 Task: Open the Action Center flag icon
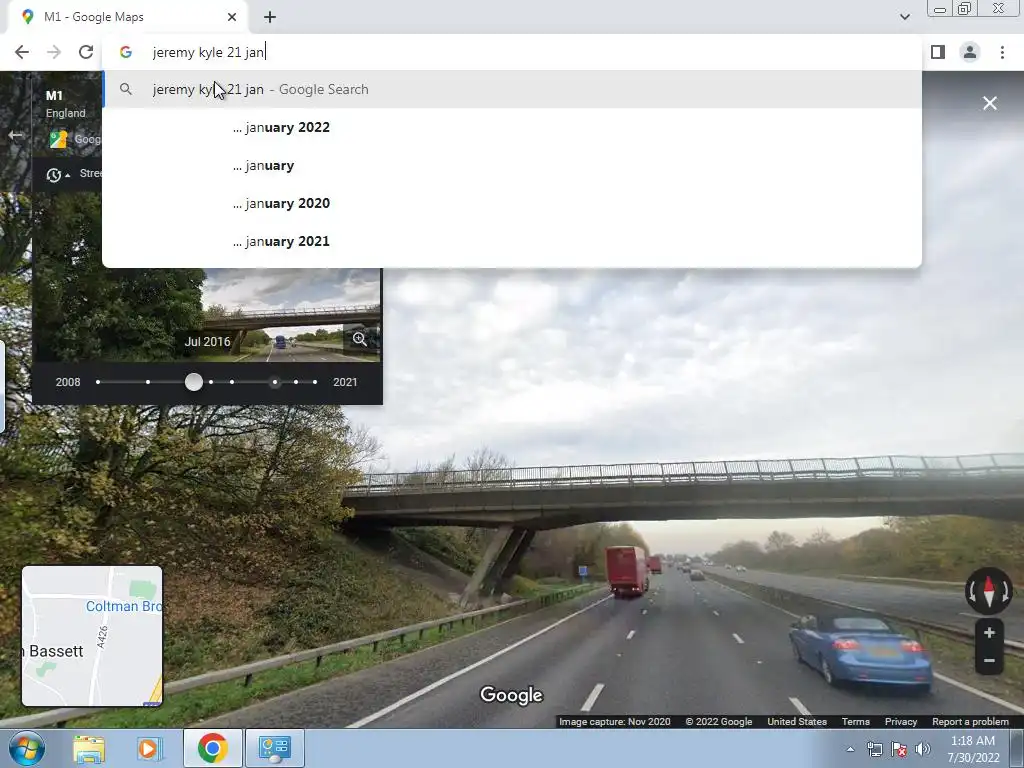tap(899, 749)
